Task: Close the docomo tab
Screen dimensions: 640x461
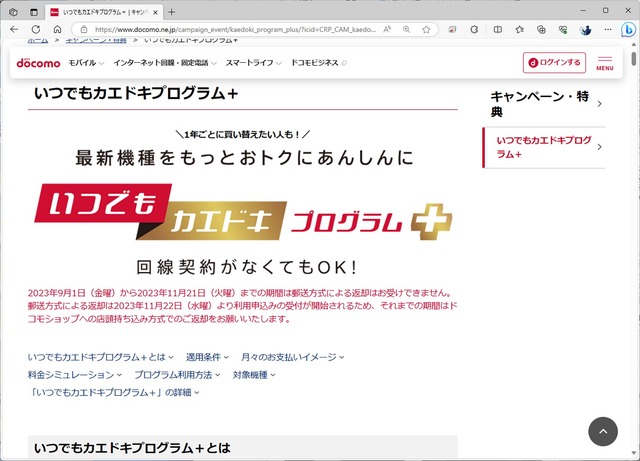Action: [x=156, y=12]
